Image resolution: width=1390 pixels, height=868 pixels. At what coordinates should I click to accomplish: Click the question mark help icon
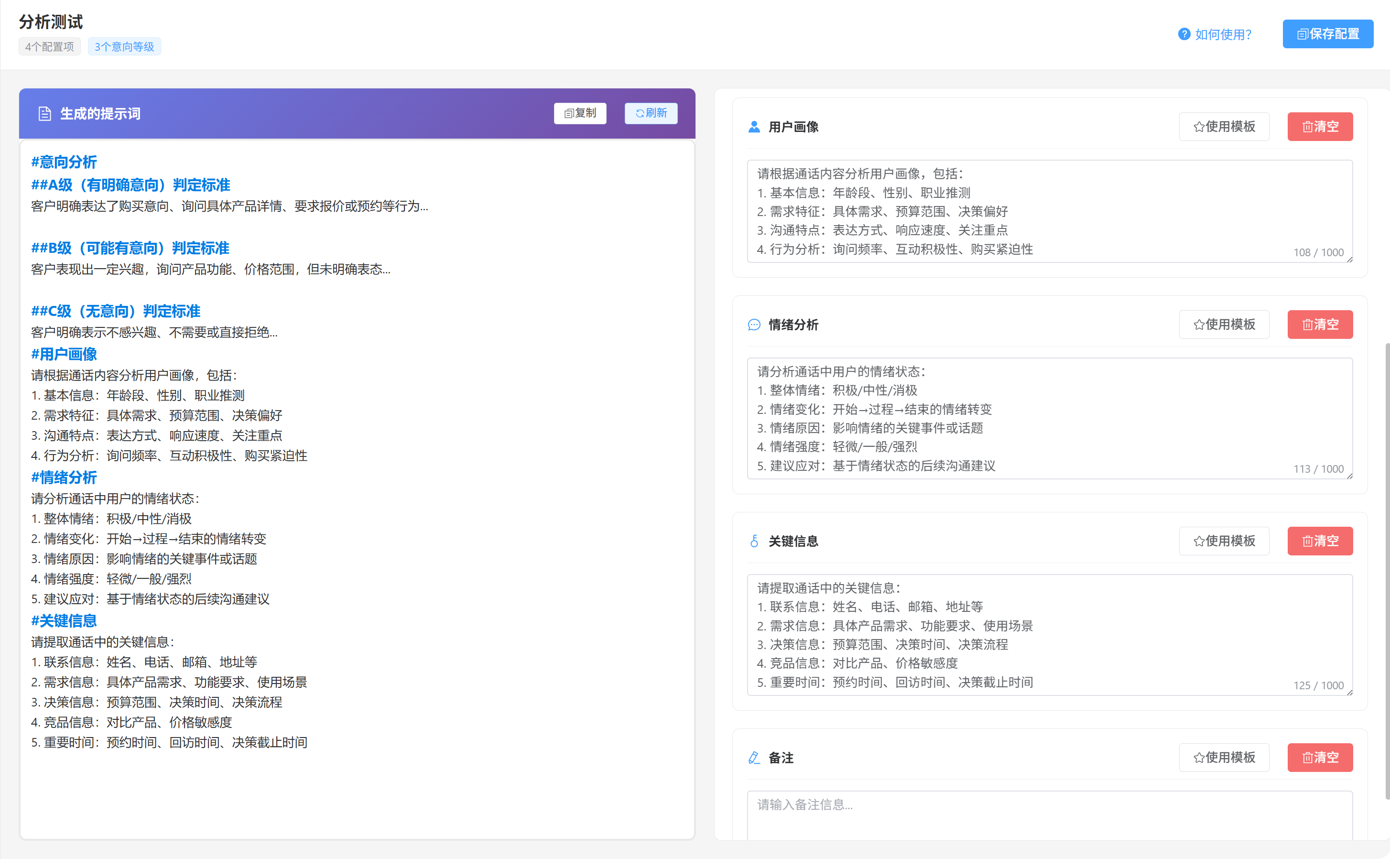click(1184, 34)
